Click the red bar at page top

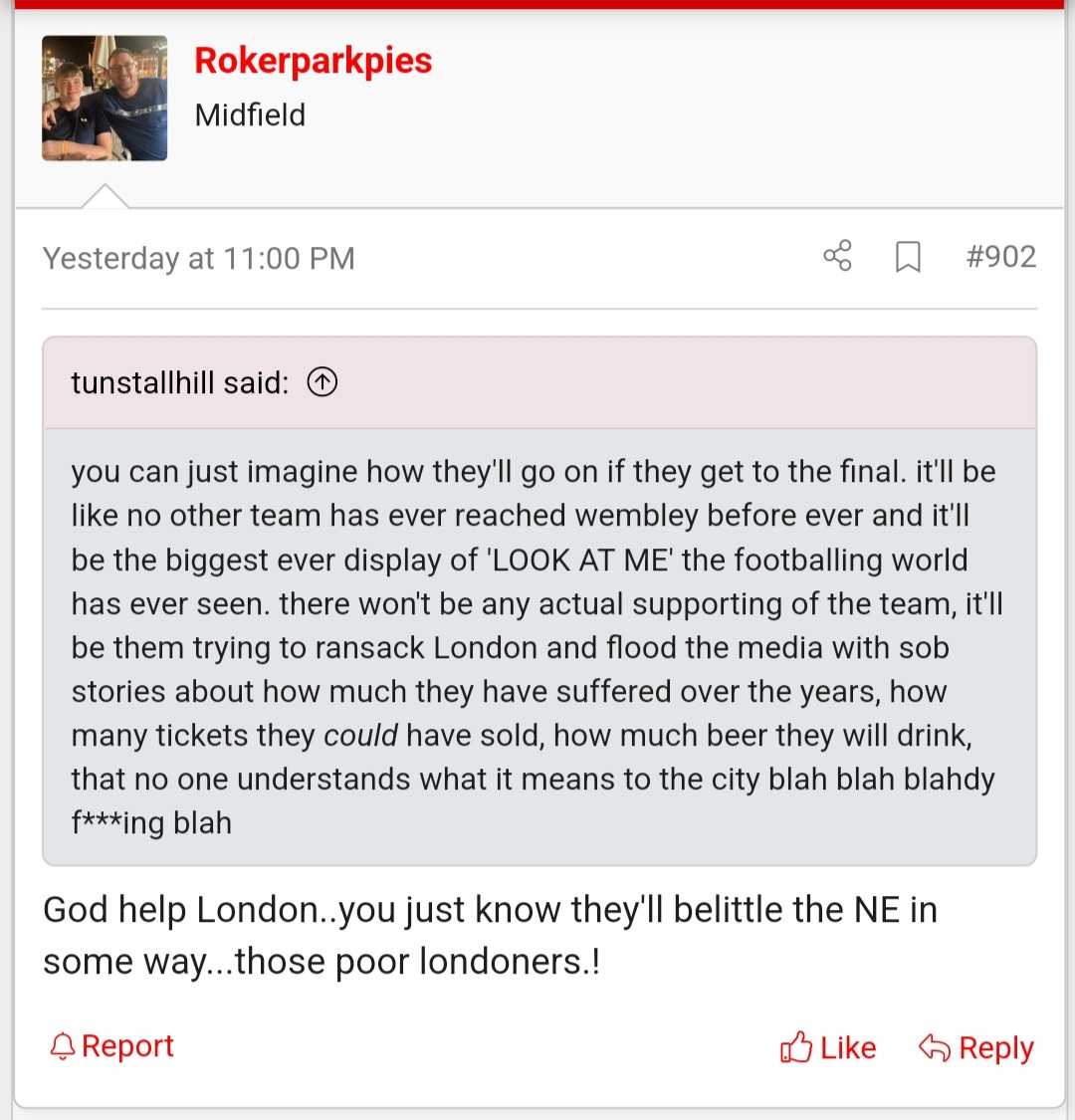[x=537, y=4]
